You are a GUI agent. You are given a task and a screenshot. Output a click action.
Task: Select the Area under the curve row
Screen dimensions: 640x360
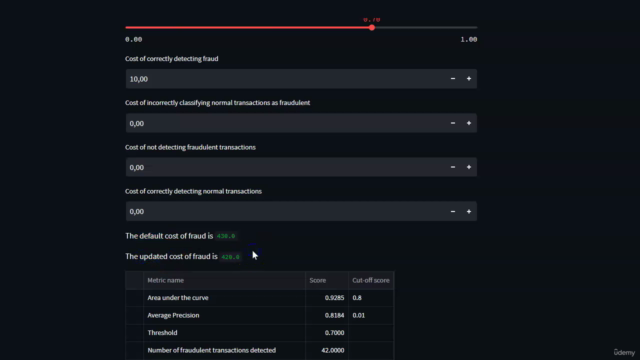pos(260,298)
